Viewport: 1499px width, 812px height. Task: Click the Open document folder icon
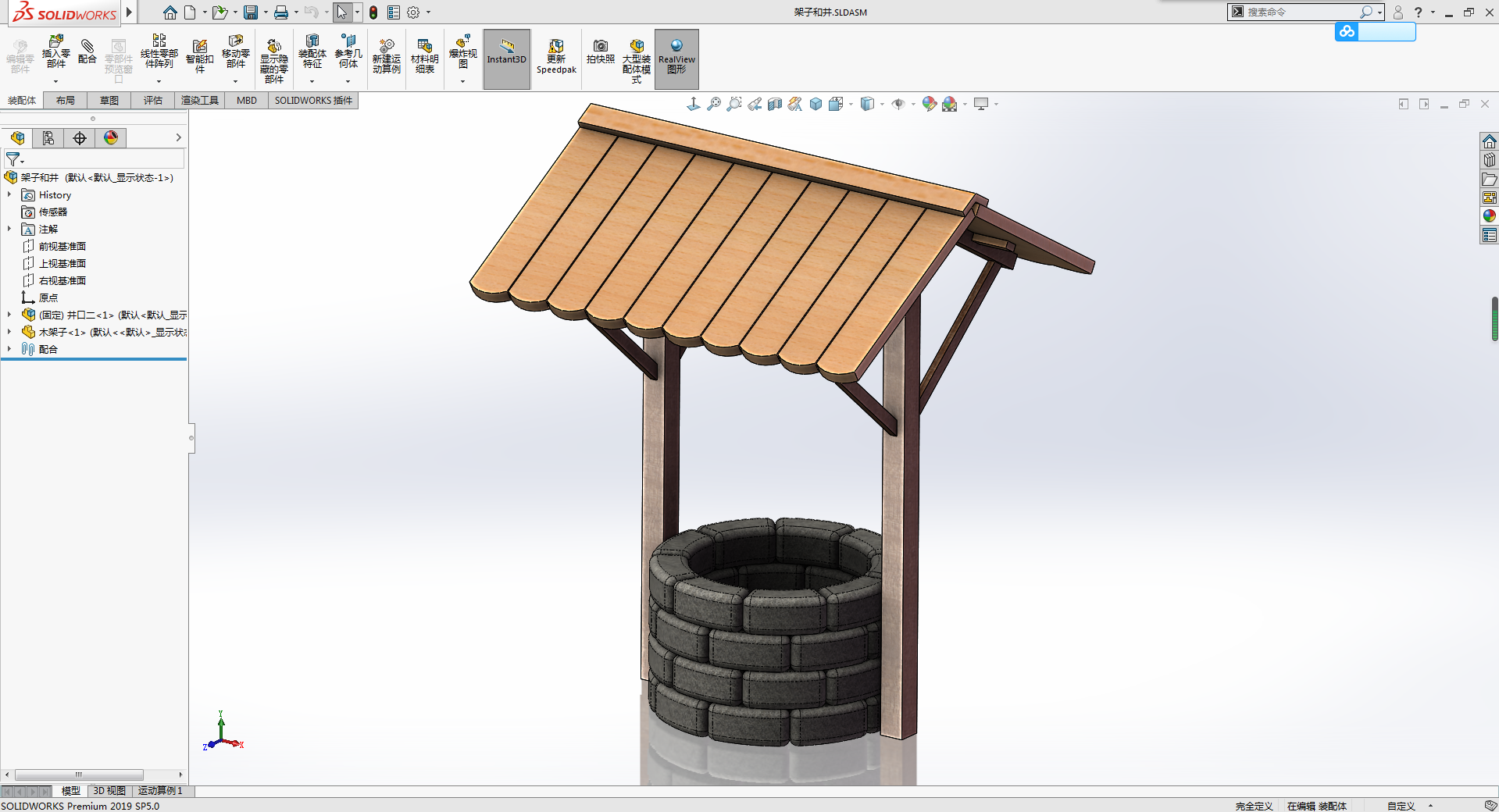[x=220, y=12]
